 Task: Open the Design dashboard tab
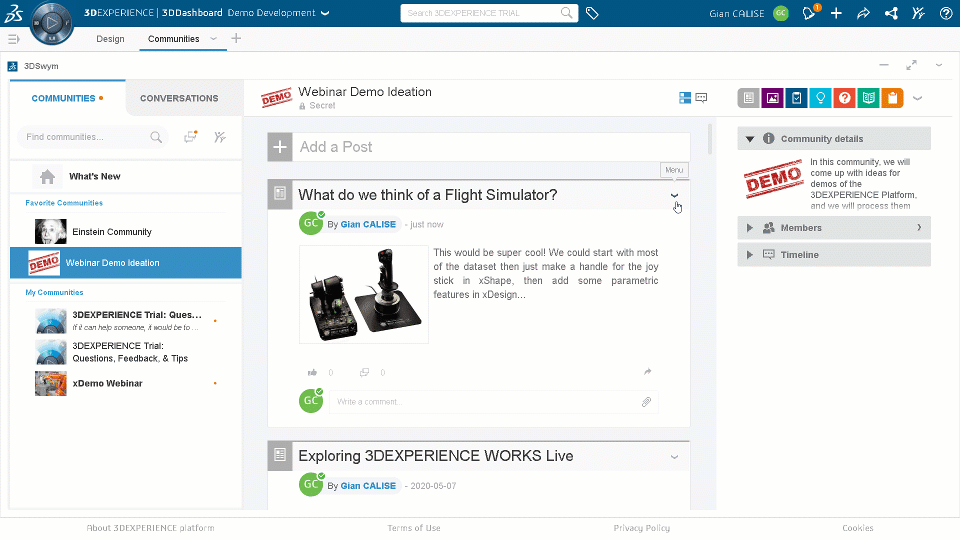coord(110,39)
